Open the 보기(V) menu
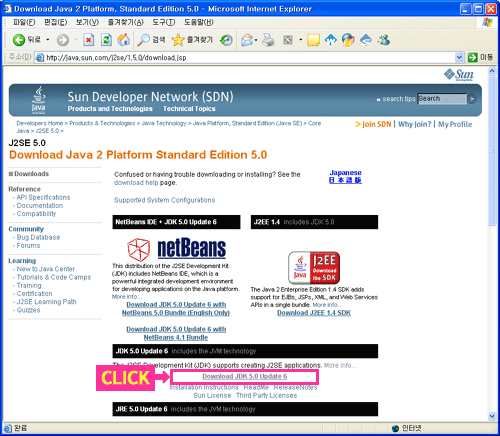 tap(87, 22)
